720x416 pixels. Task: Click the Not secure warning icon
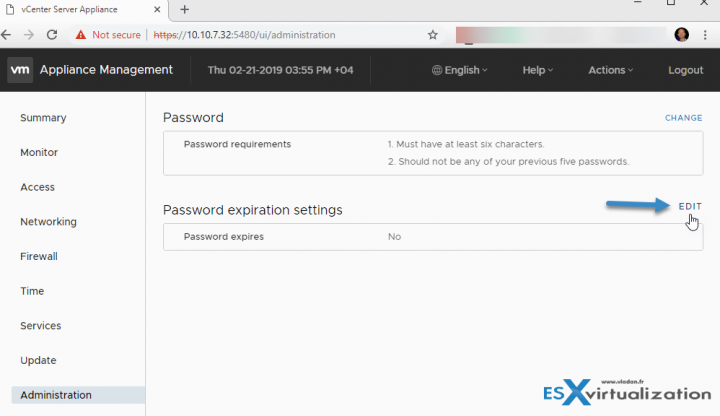(x=81, y=35)
